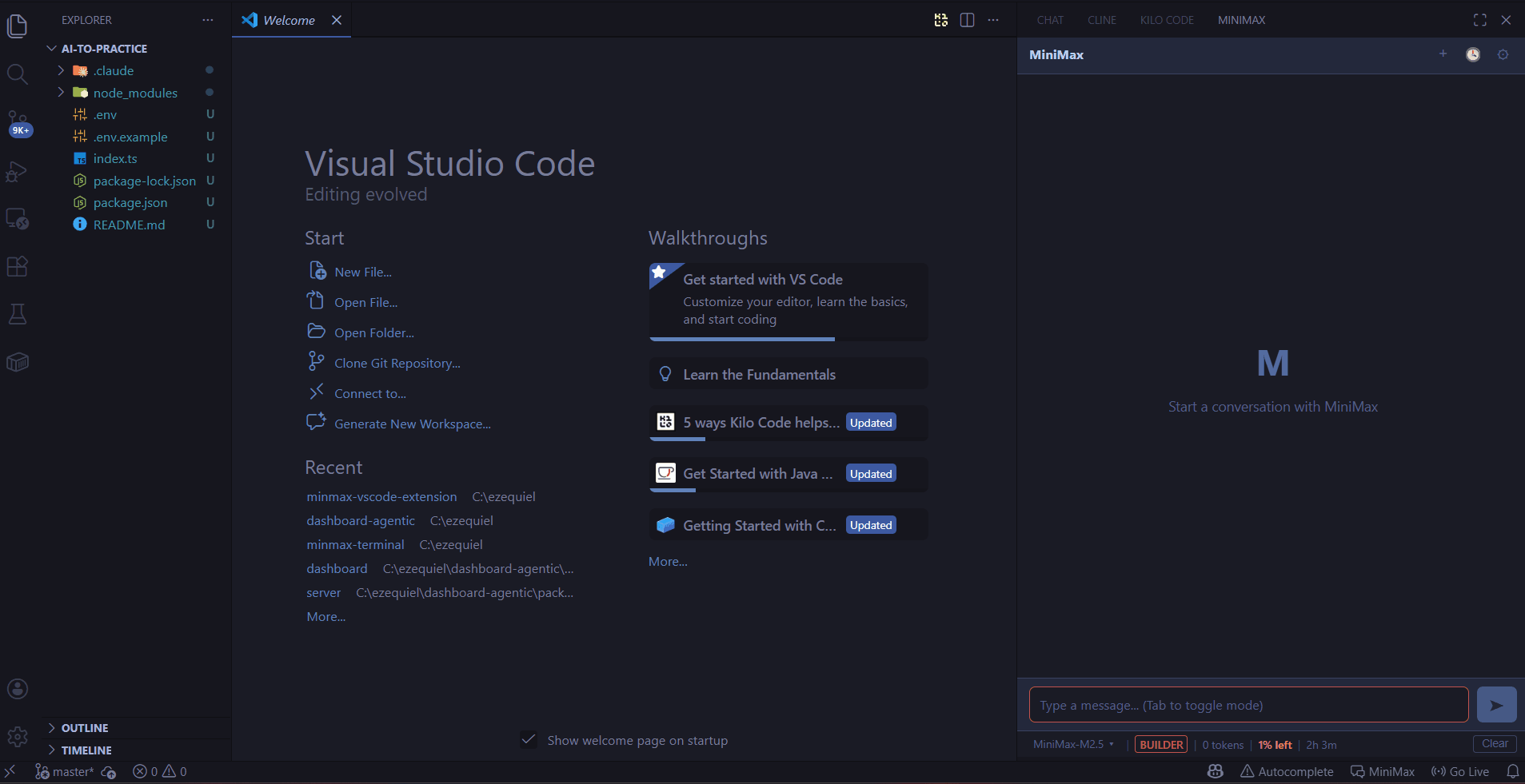Switch to the KILO CODE panel tab
The height and width of the screenshot is (784, 1525).
pyautogui.click(x=1167, y=20)
